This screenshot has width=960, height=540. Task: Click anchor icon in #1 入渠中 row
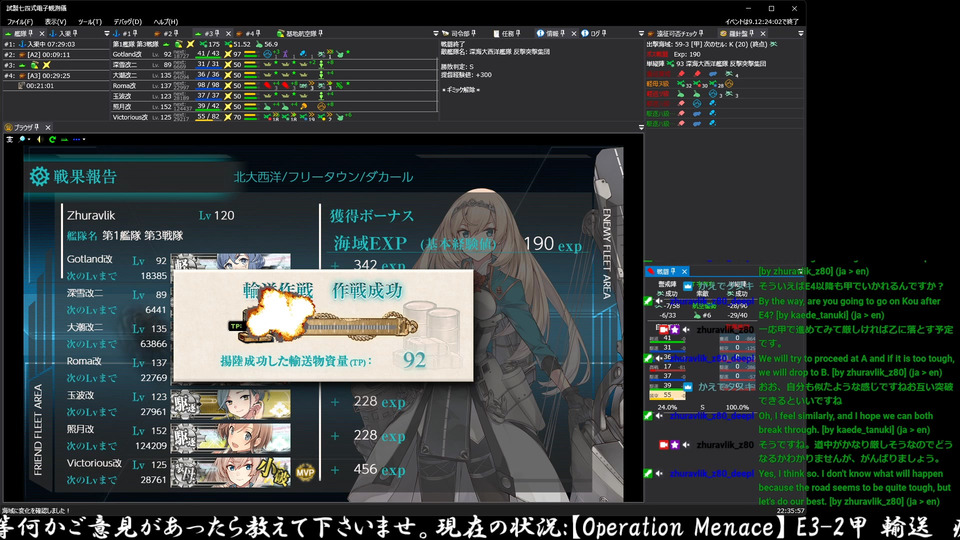point(22,44)
